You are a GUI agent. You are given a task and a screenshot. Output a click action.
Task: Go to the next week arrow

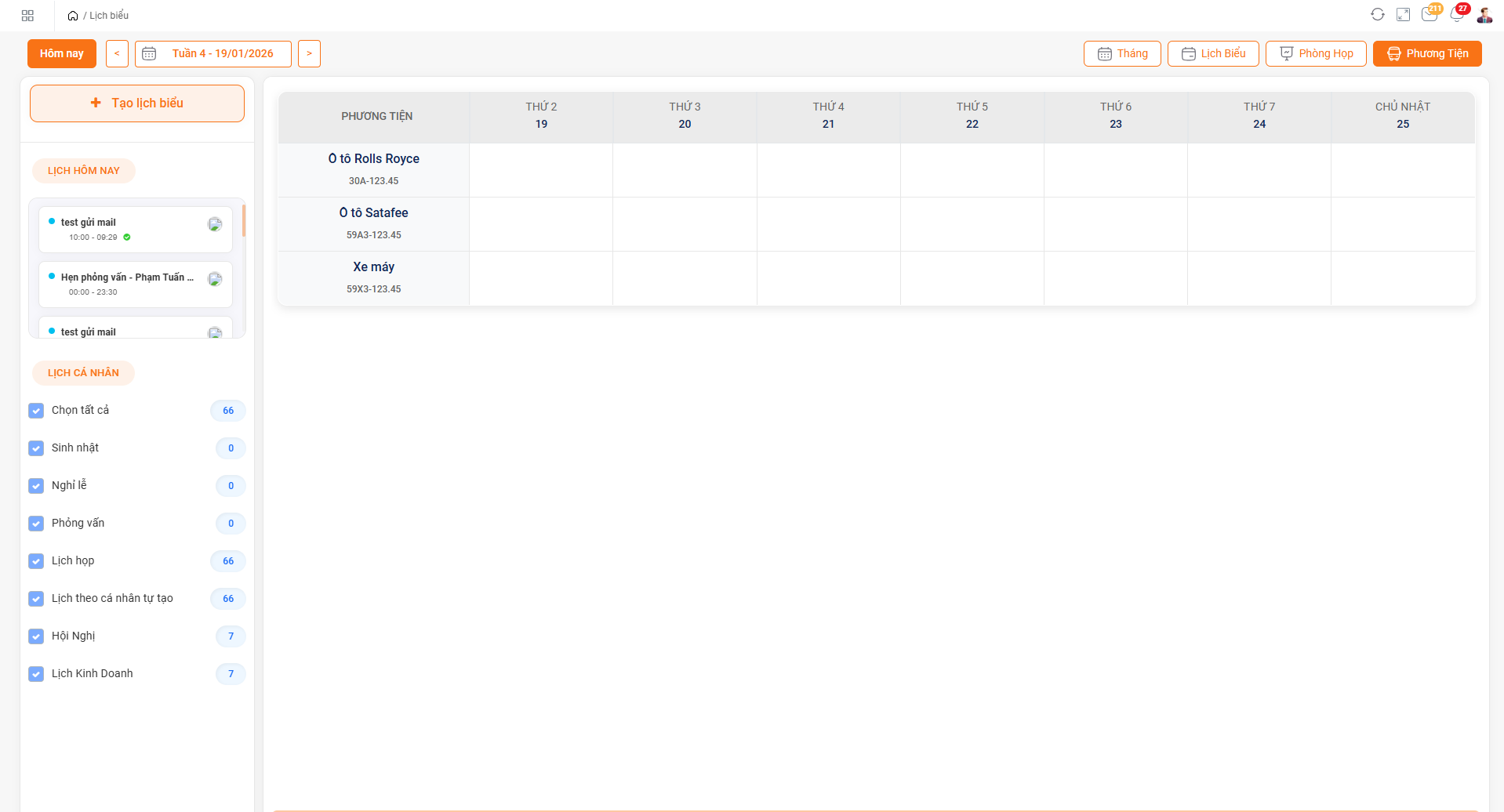[x=309, y=54]
